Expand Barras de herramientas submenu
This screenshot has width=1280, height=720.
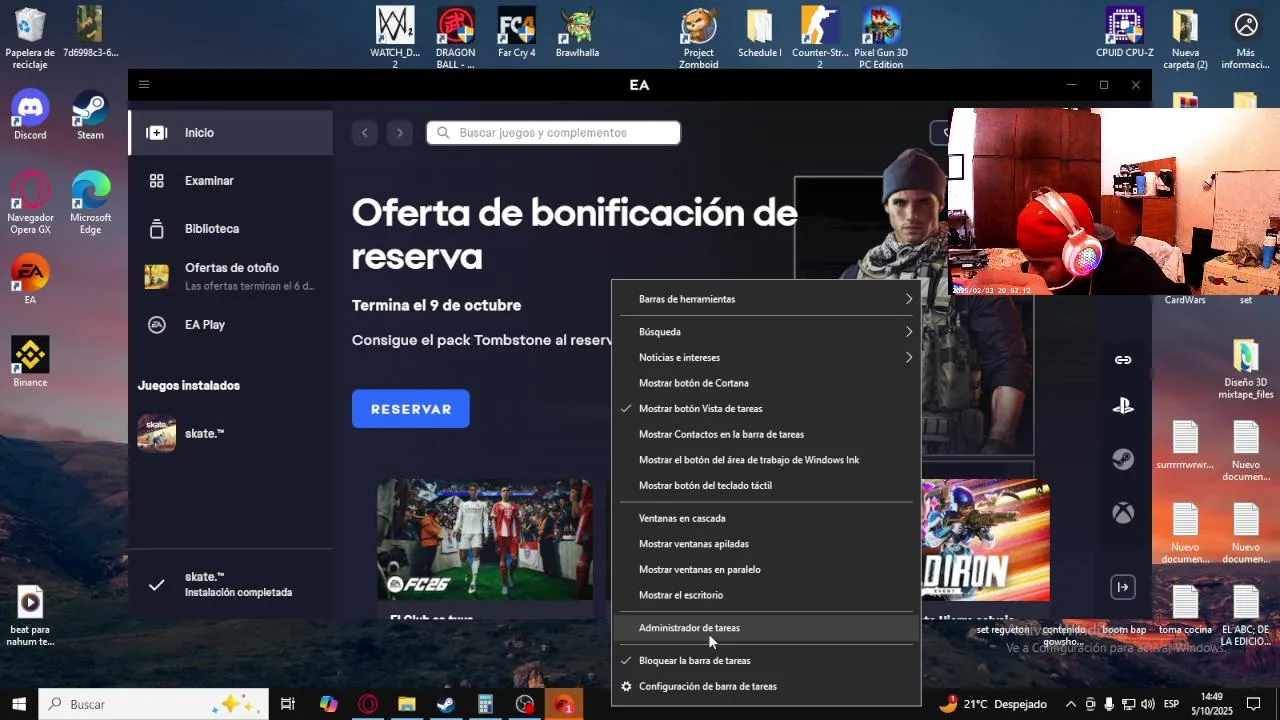(x=766, y=299)
